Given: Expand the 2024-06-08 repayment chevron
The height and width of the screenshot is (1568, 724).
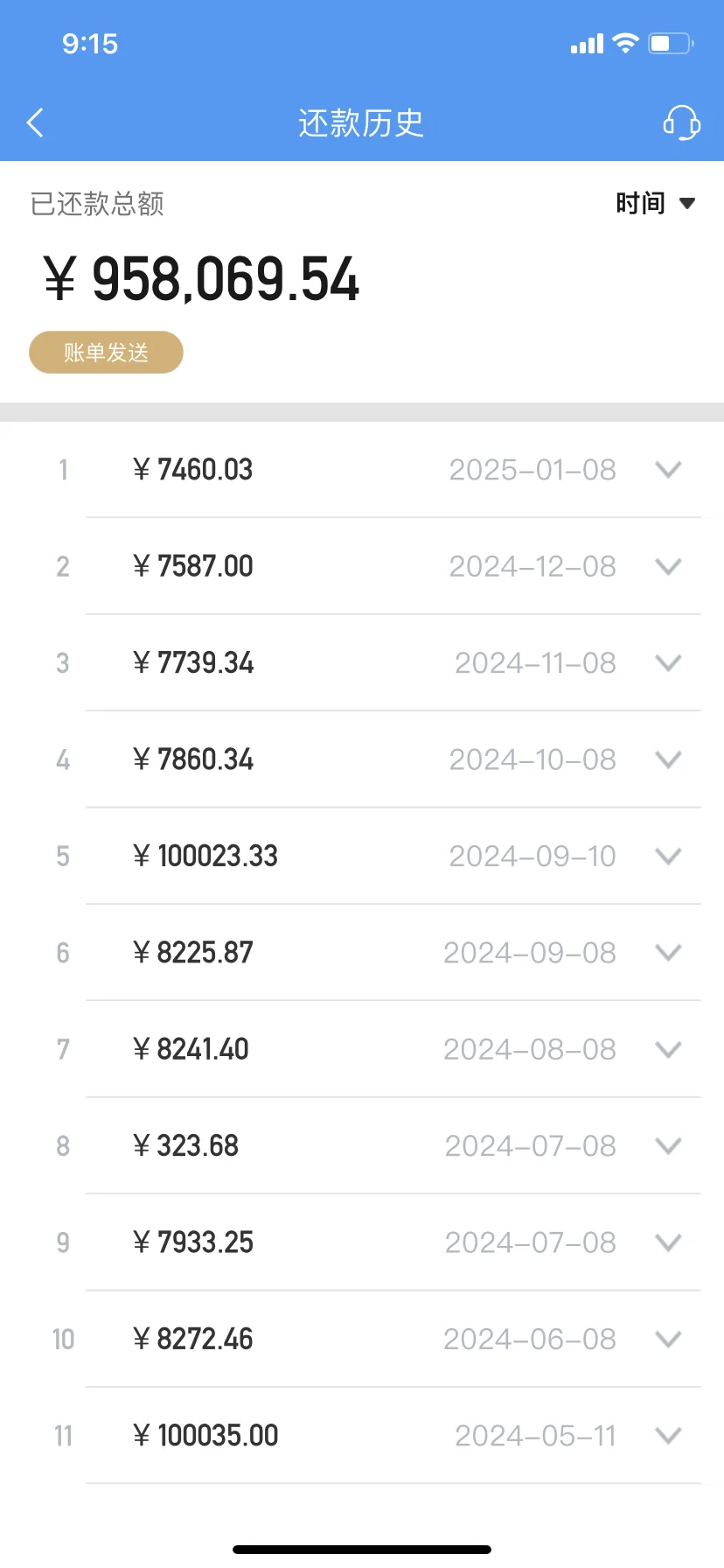Looking at the screenshot, I should pos(668,1339).
